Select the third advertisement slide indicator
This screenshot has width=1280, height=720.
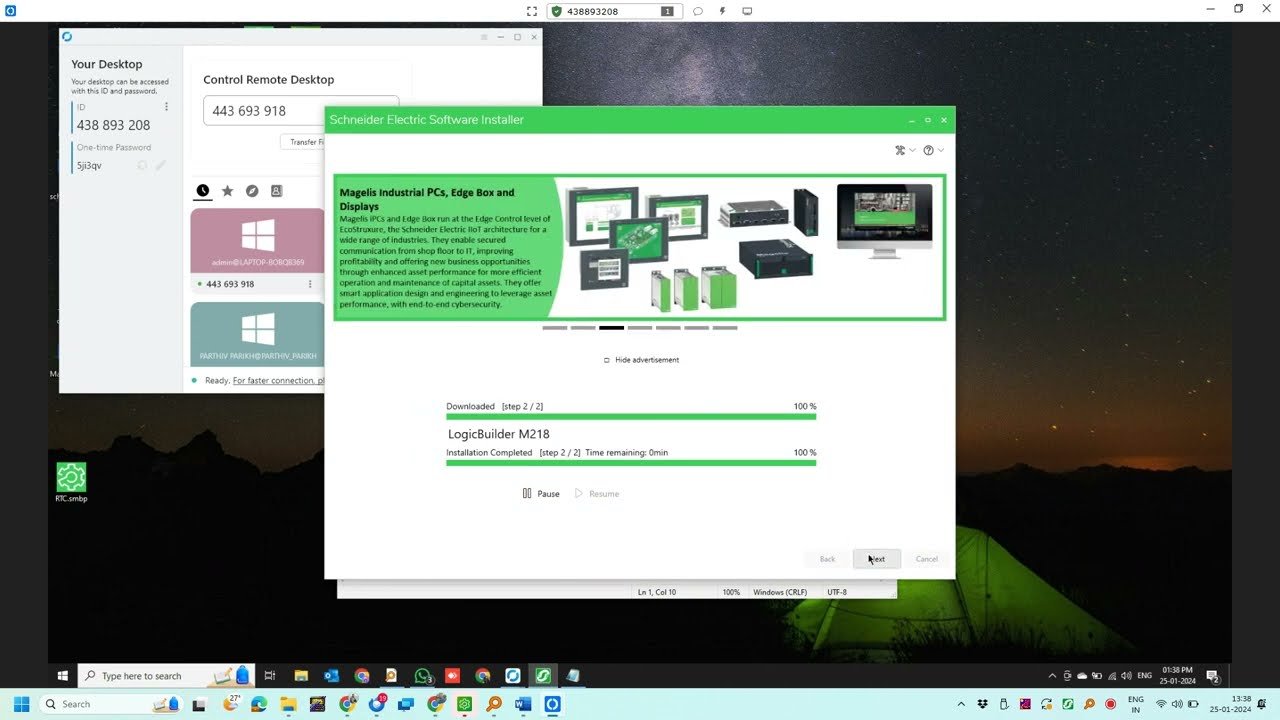611,328
